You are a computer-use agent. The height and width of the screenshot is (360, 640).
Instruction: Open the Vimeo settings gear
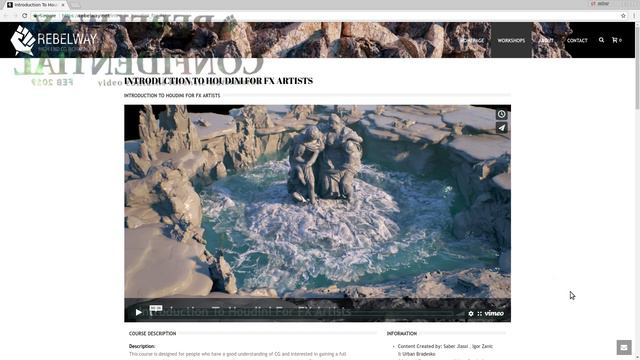pos(471,313)
